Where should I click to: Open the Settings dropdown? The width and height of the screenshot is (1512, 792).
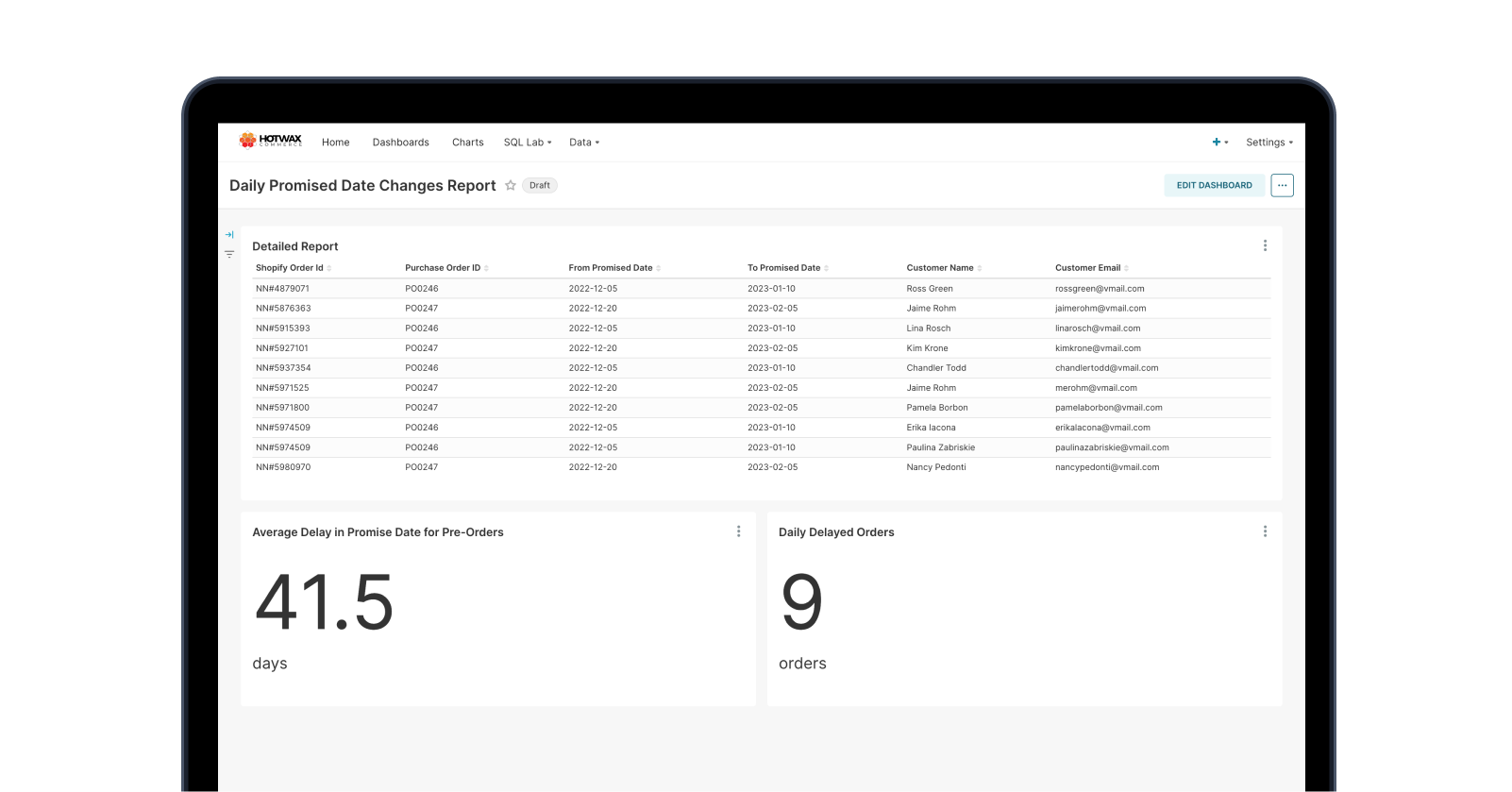point(1269,143)
